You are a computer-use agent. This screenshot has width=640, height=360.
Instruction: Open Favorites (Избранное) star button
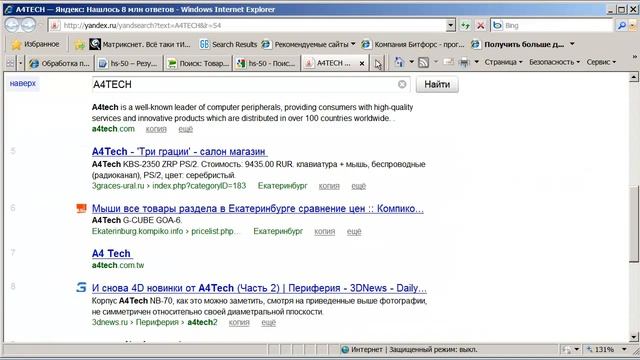tap(36, 44)
